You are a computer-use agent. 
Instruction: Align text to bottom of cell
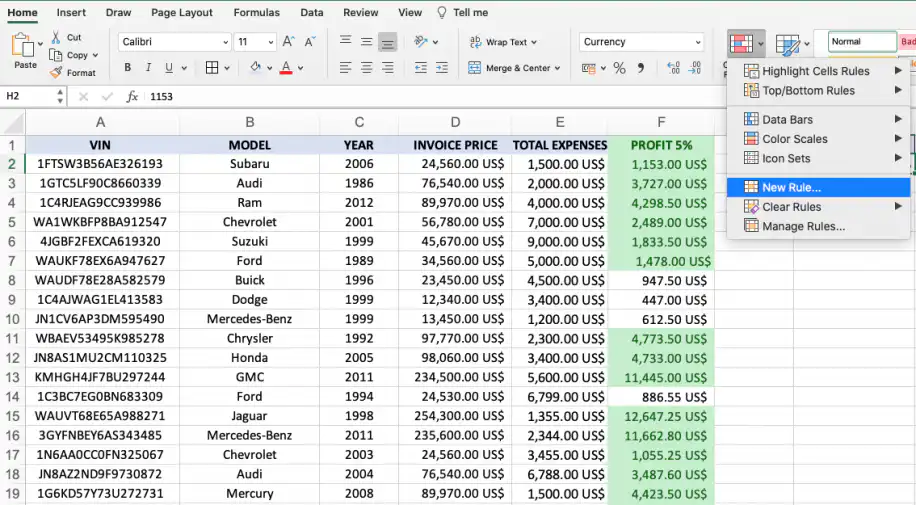click(x=387, y=42)
